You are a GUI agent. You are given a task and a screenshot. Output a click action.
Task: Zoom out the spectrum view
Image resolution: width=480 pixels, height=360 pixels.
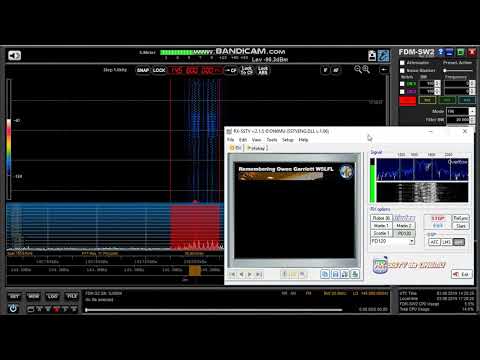(x=358, y=69)
